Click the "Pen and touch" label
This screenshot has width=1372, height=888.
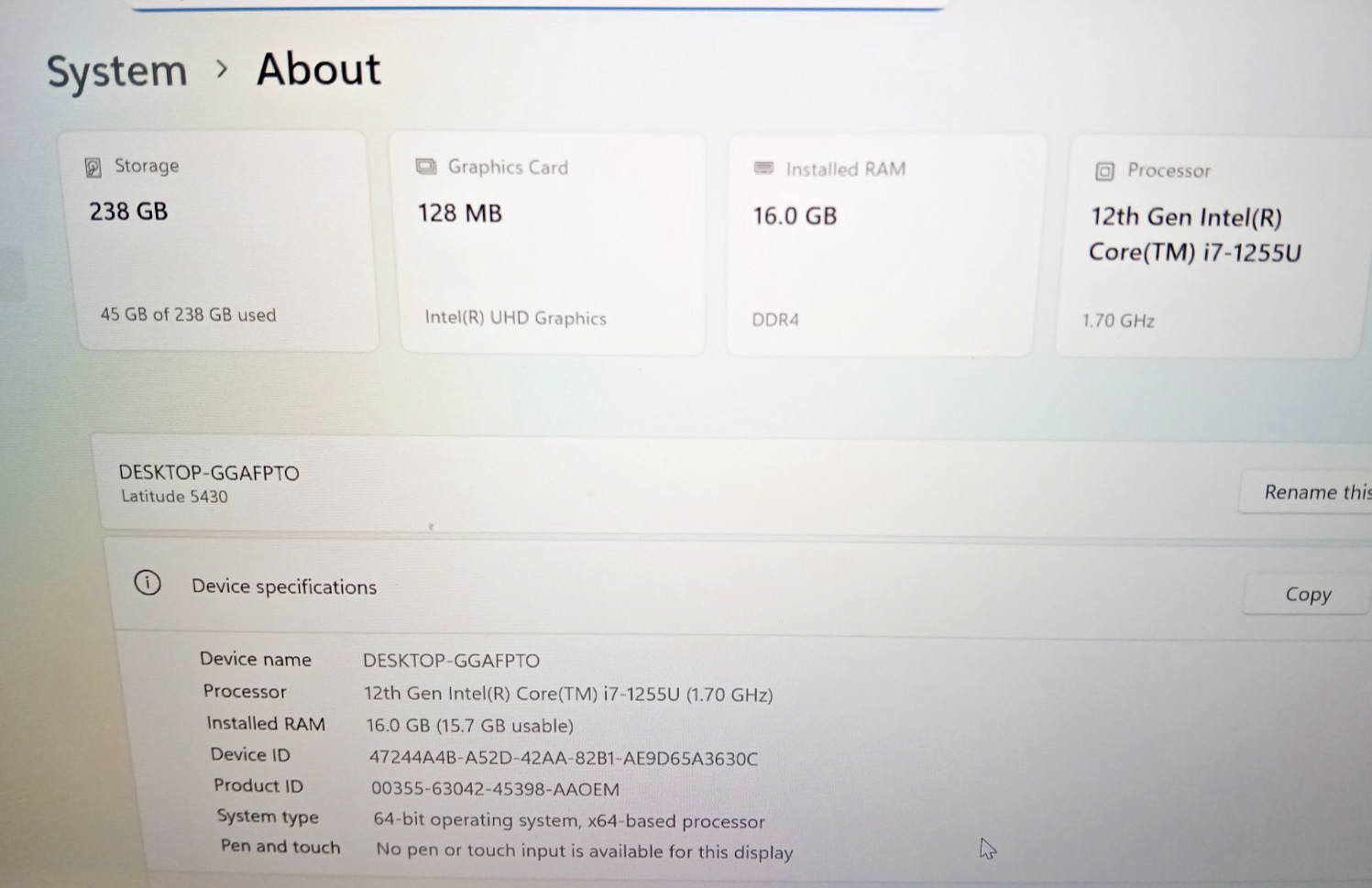pos(280,847)
